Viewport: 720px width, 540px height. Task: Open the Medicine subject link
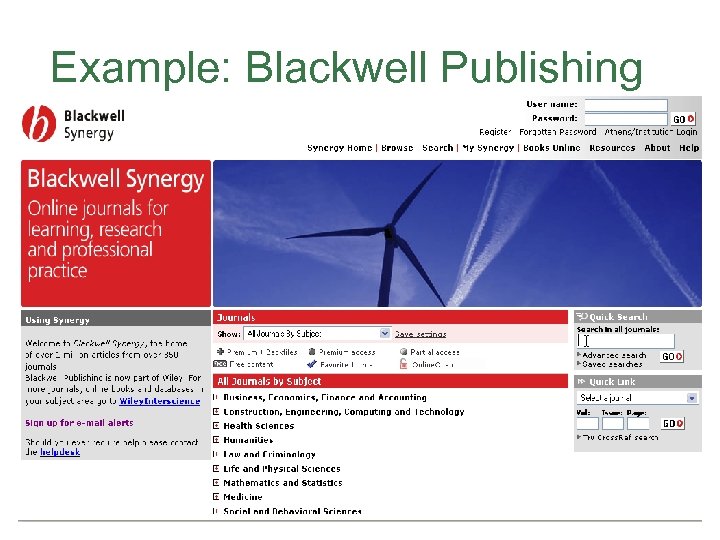[x=242, y=497]
